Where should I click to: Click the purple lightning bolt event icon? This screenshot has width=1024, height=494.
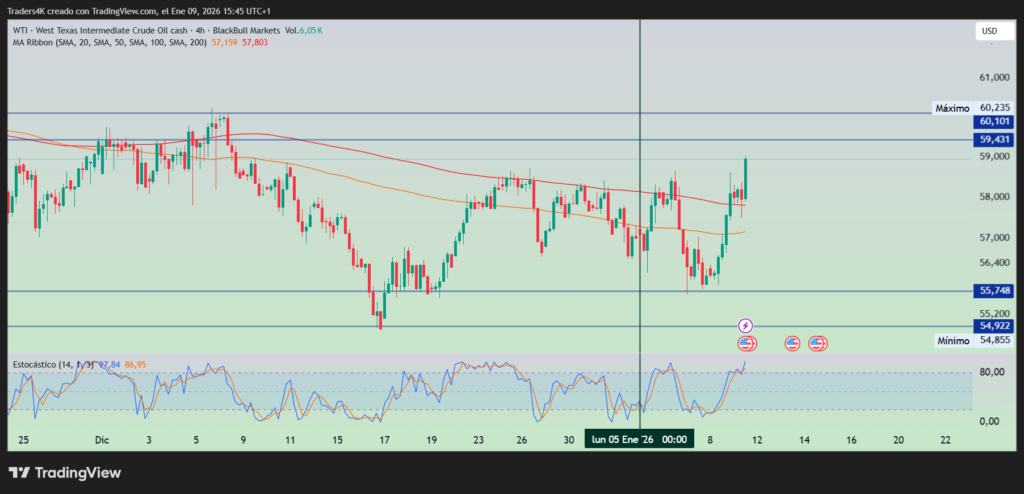click(745, 326)
